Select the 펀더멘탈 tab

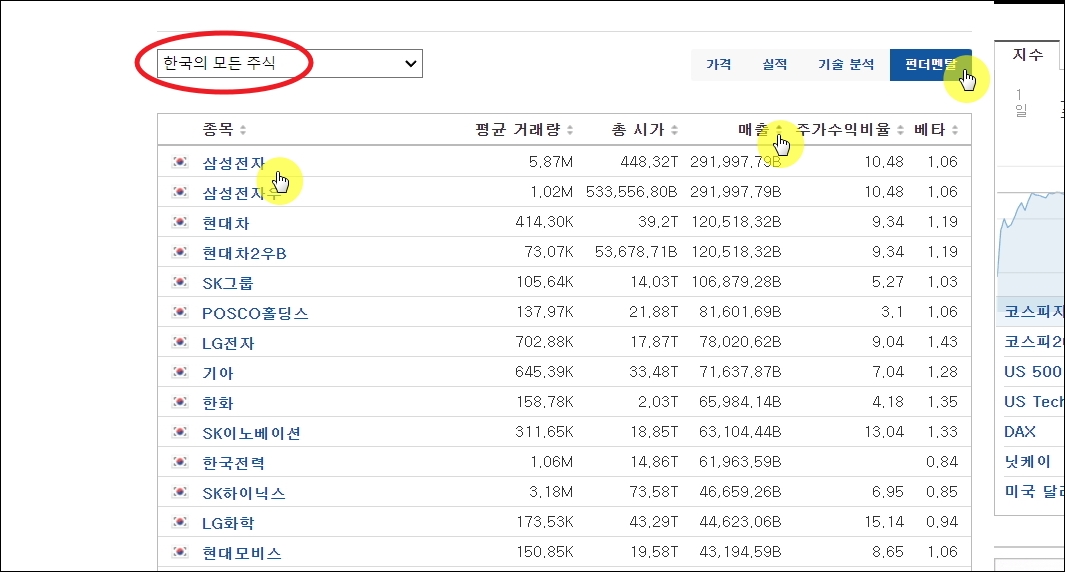pyautogui.click(x=931, y=65)
